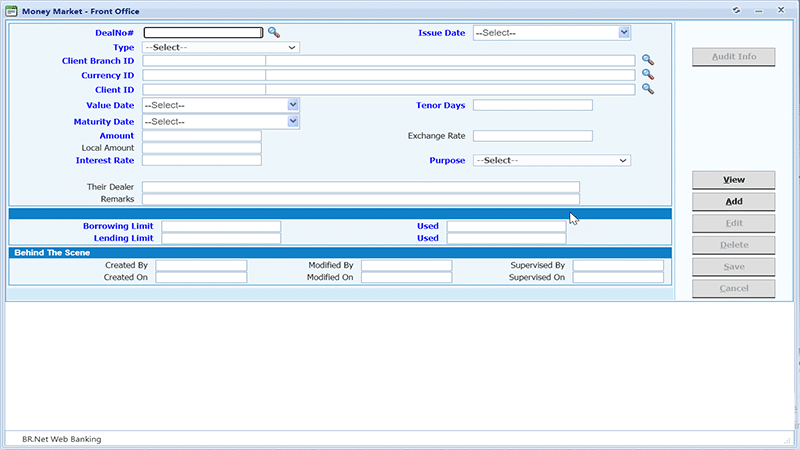The height and width of the screenshot is (450, 800).
Task: Click the View button
Action: [734, 180]
